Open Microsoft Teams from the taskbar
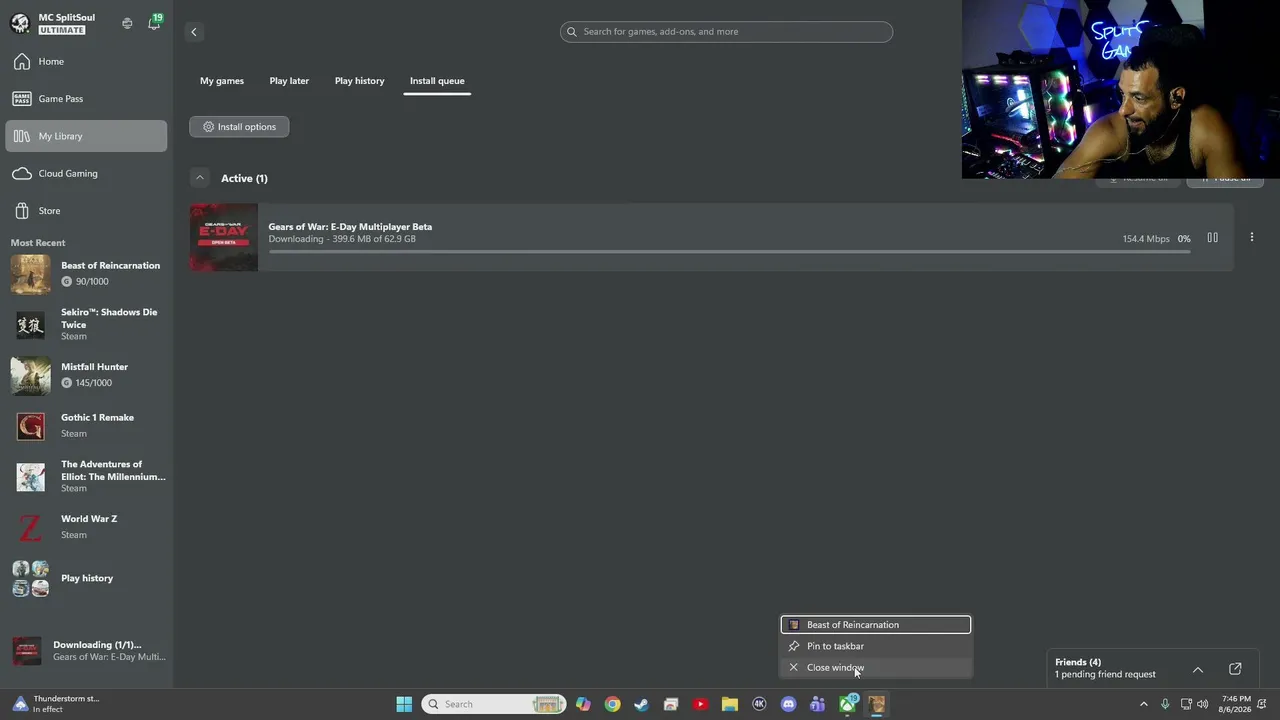This screenshot has width=1280, height=720. coord(817,704)
